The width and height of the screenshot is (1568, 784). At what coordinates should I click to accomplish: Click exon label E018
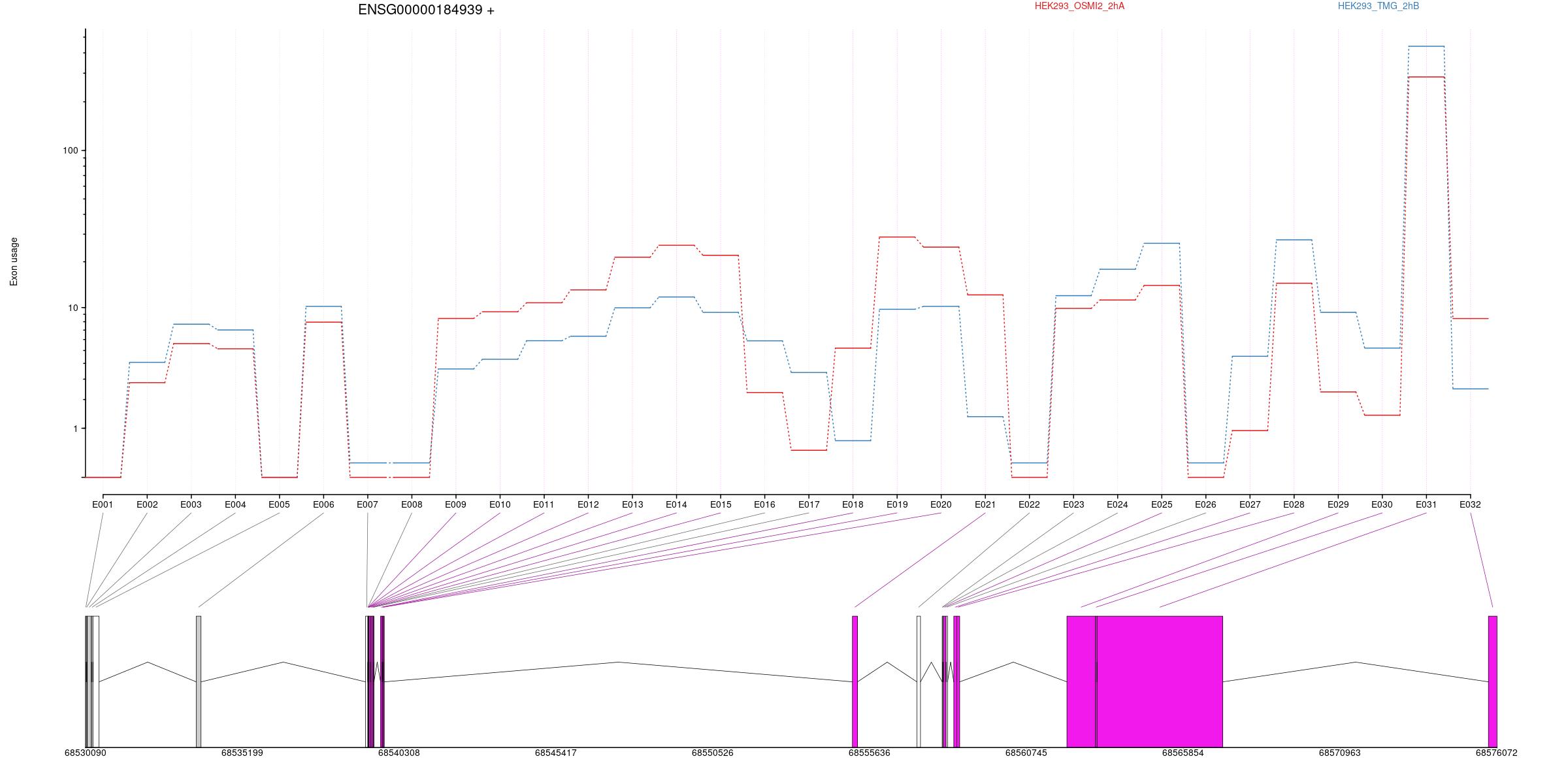[x=853, y=504]
